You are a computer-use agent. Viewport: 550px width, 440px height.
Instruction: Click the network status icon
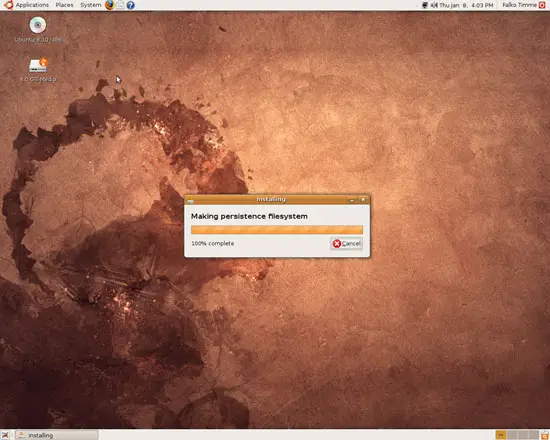tap(425, 5)
